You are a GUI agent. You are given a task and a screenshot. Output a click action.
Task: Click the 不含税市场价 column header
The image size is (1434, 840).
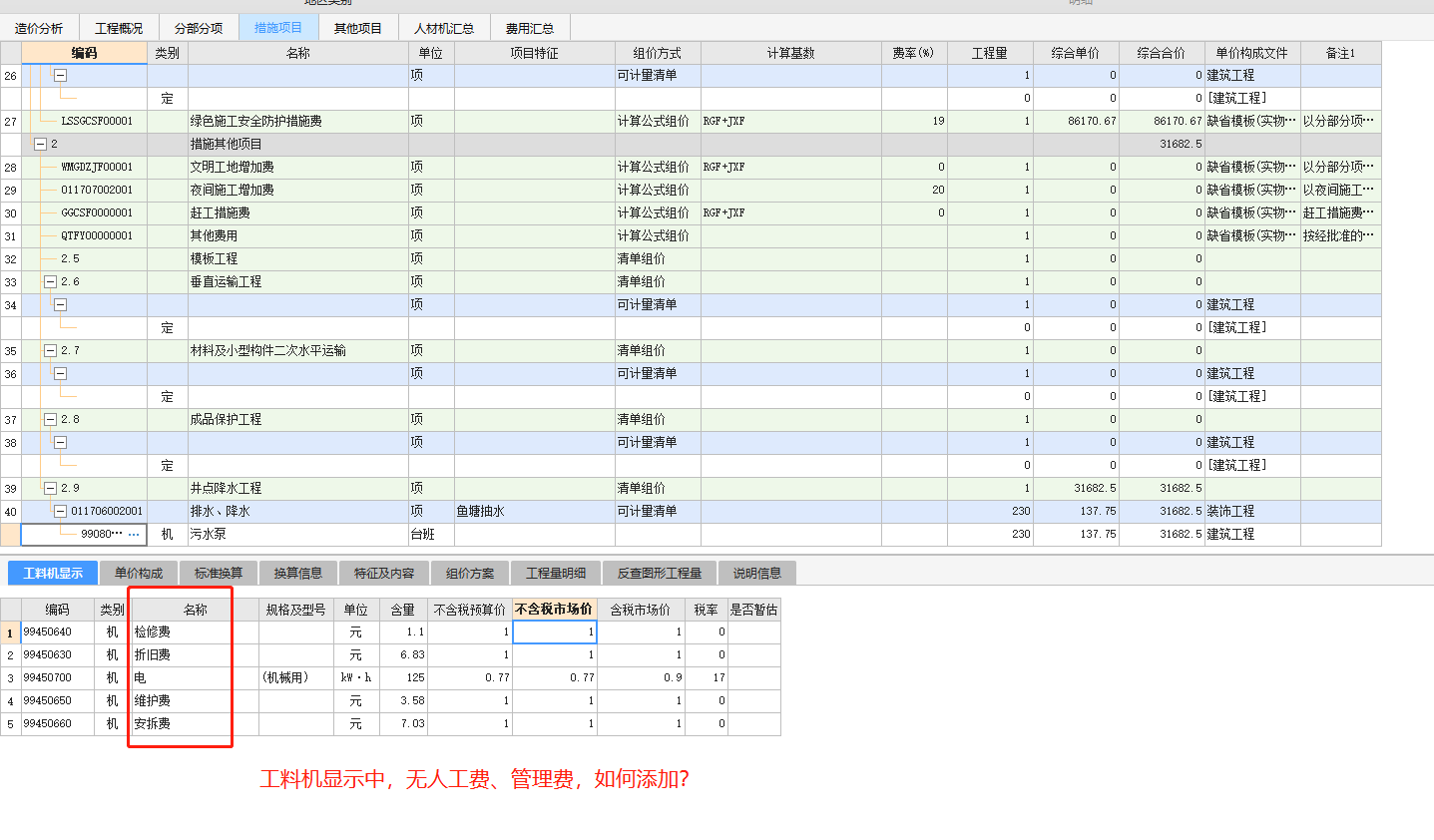[554, 609]
